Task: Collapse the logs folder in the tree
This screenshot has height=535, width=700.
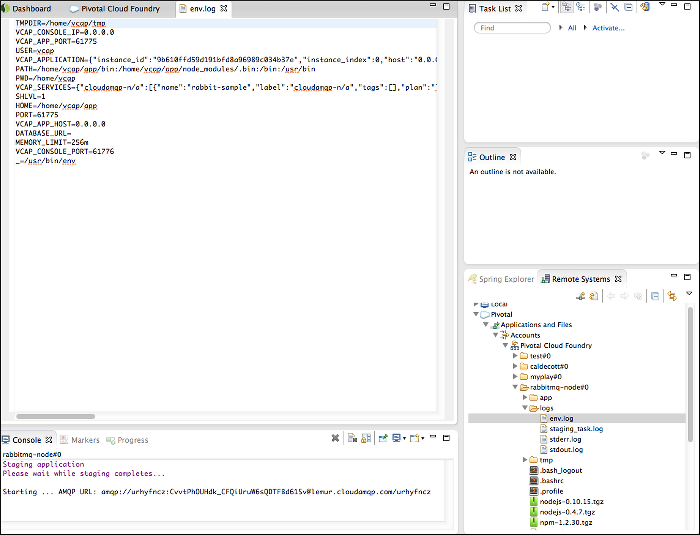Action: click(524, 408)
